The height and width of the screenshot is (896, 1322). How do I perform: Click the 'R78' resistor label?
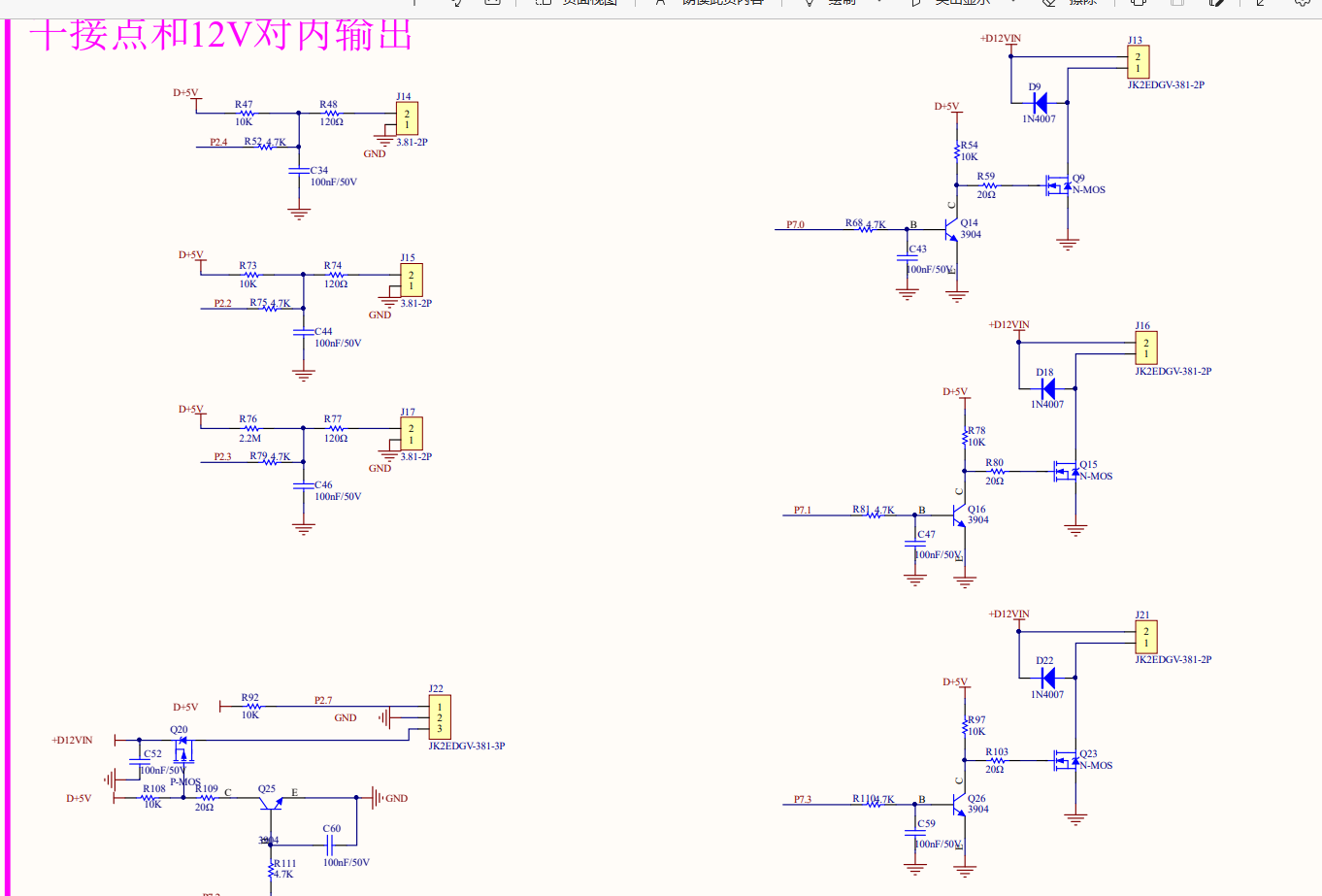tap(976, 430)
